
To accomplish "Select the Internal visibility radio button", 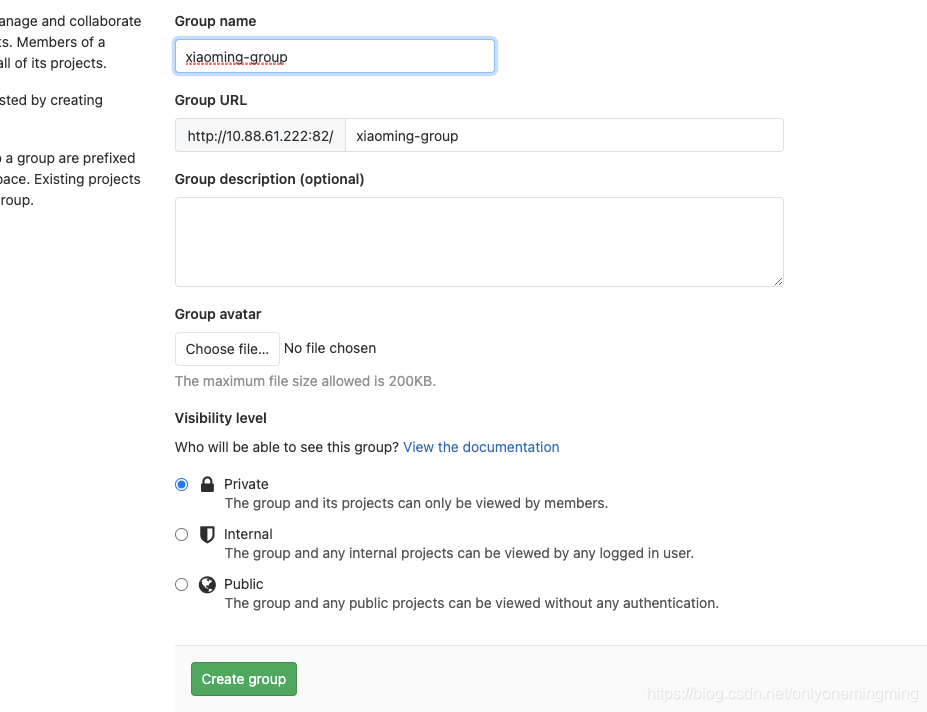I will (x=181, y=535).
